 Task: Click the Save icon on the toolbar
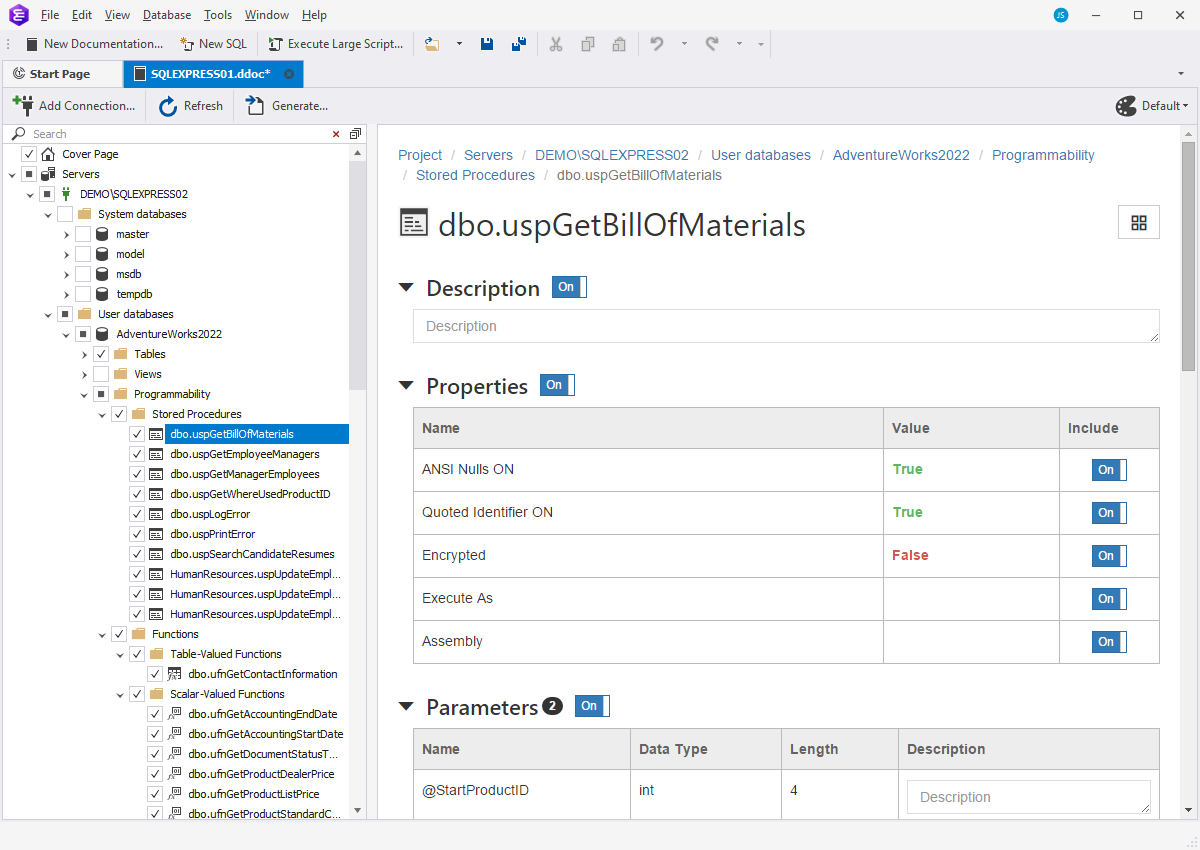(487, 43)
